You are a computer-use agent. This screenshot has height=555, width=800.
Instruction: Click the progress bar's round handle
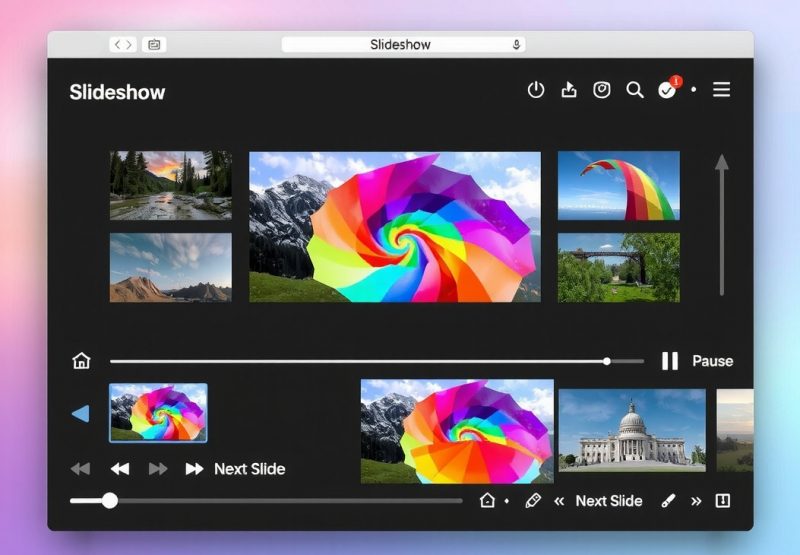(607, 361)
